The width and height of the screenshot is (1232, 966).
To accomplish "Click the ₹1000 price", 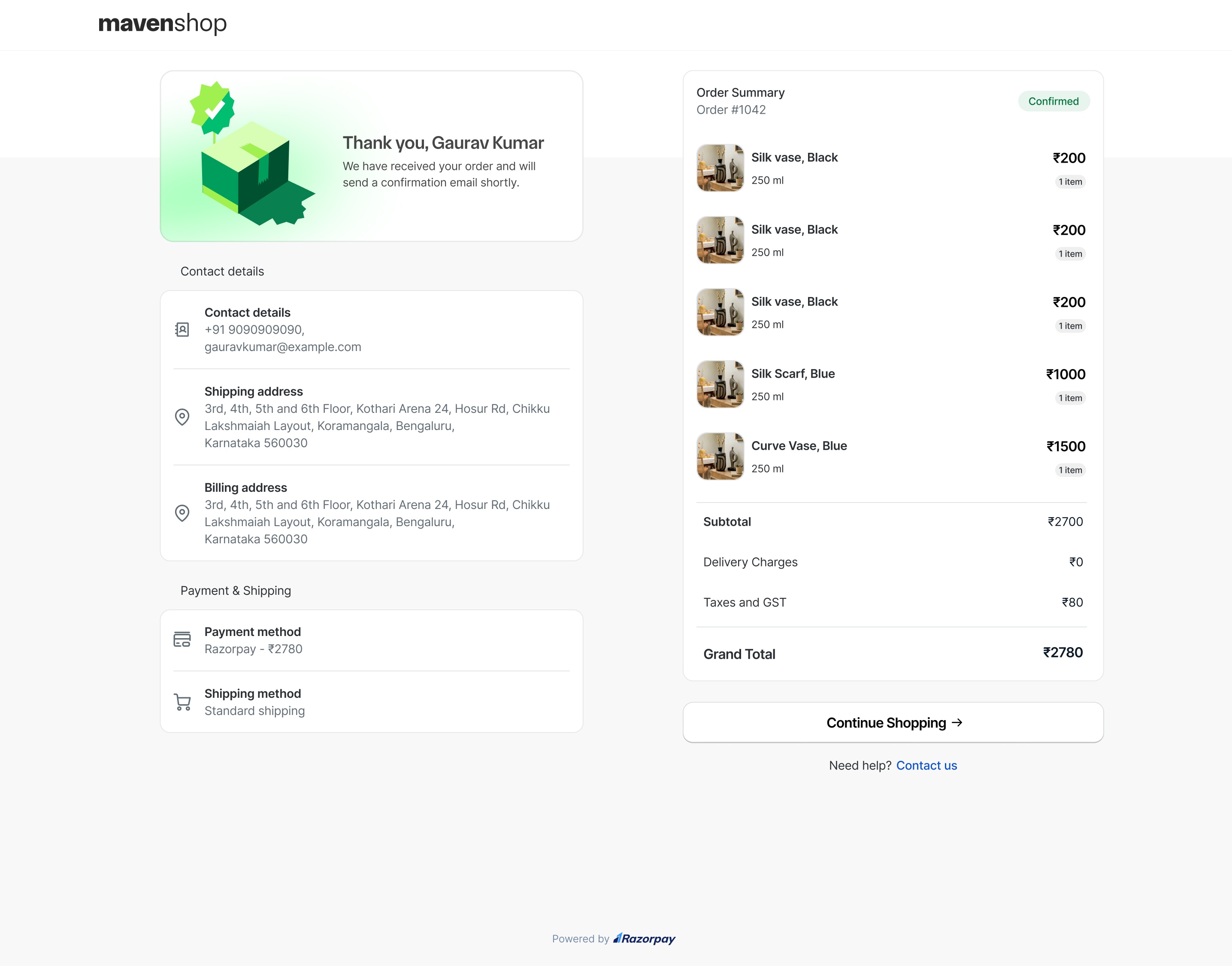I will point(1065,374).
